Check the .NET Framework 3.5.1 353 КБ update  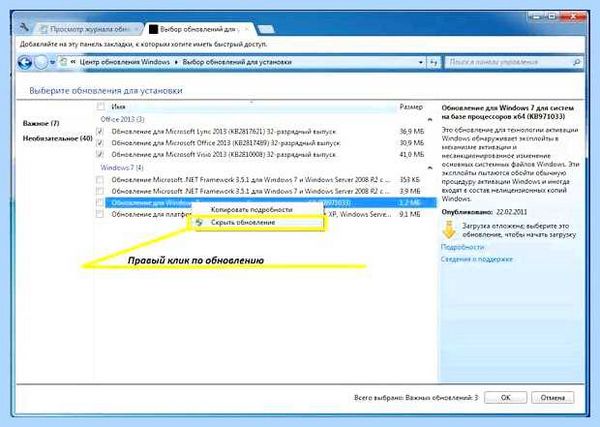pyautogui.click(x=100, y=179)
